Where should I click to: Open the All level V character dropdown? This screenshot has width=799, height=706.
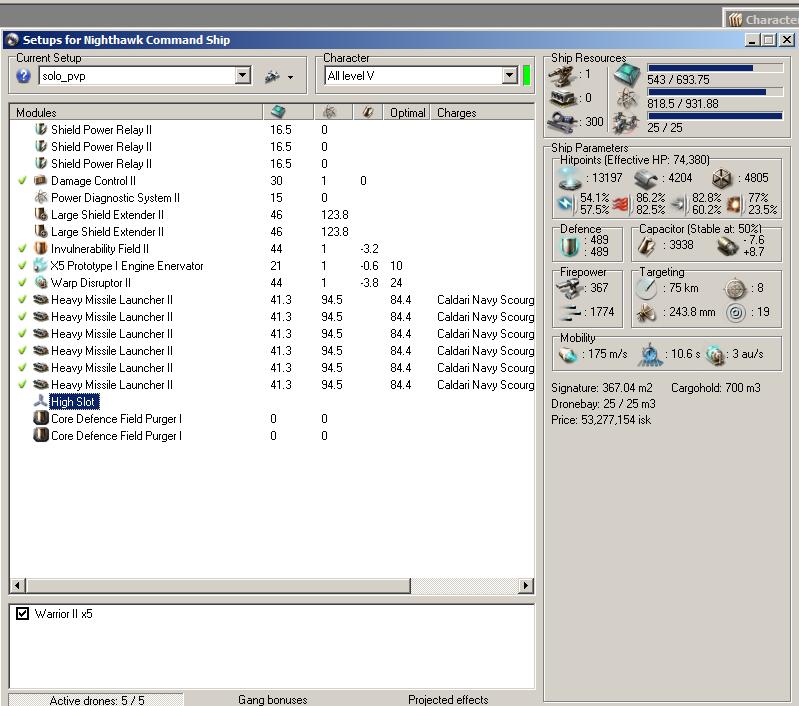[510, 76]
